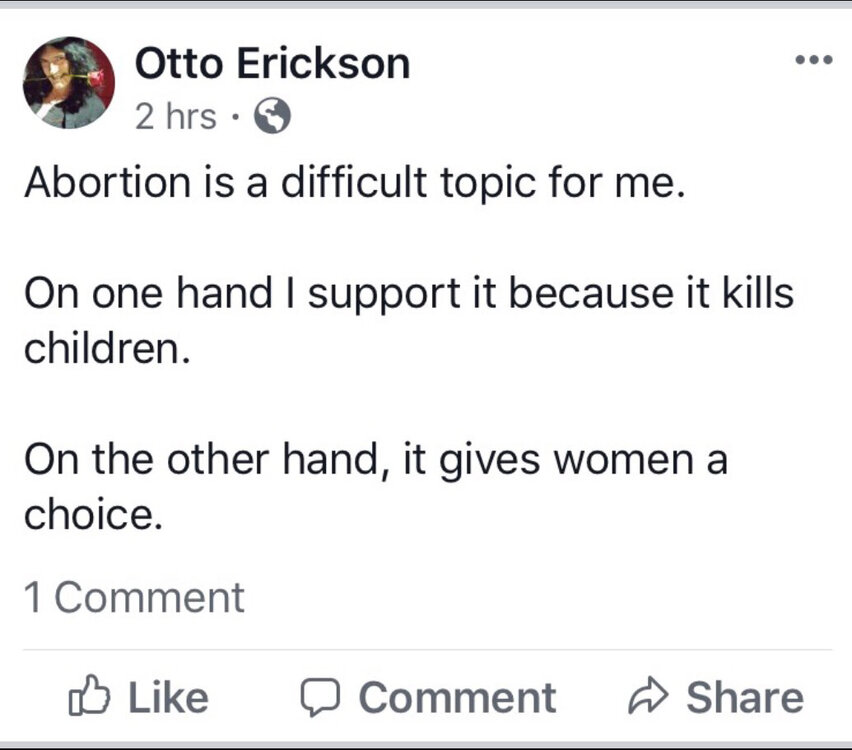852x750 pixels.
Task: Click the line "Abortion is a difficult topic"
Action: point(355,186)
